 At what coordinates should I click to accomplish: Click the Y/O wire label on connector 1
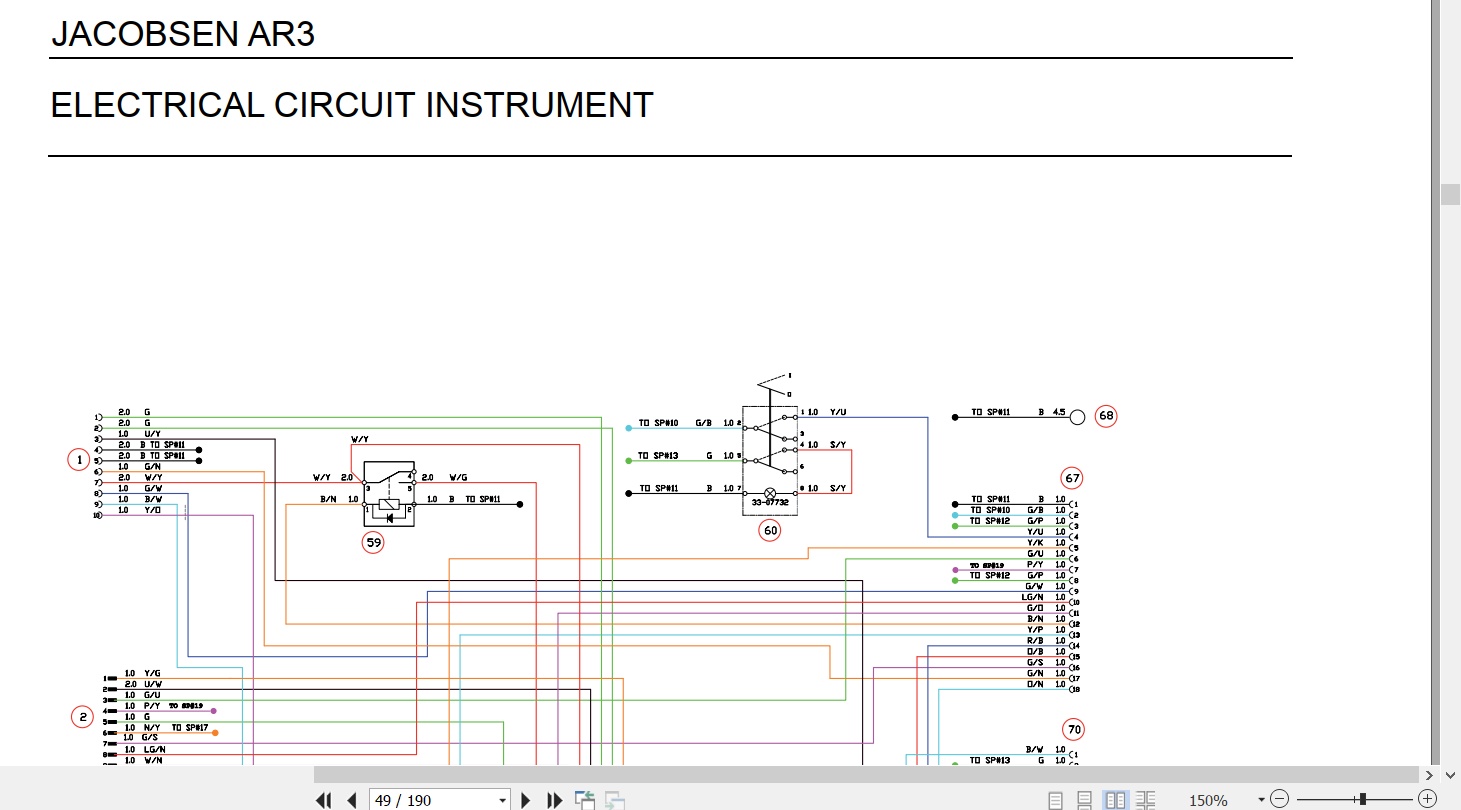coord(152,510)
